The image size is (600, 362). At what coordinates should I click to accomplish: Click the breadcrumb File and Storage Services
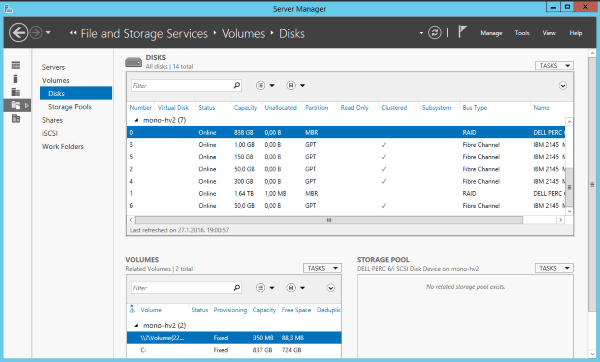coord(144,34)
